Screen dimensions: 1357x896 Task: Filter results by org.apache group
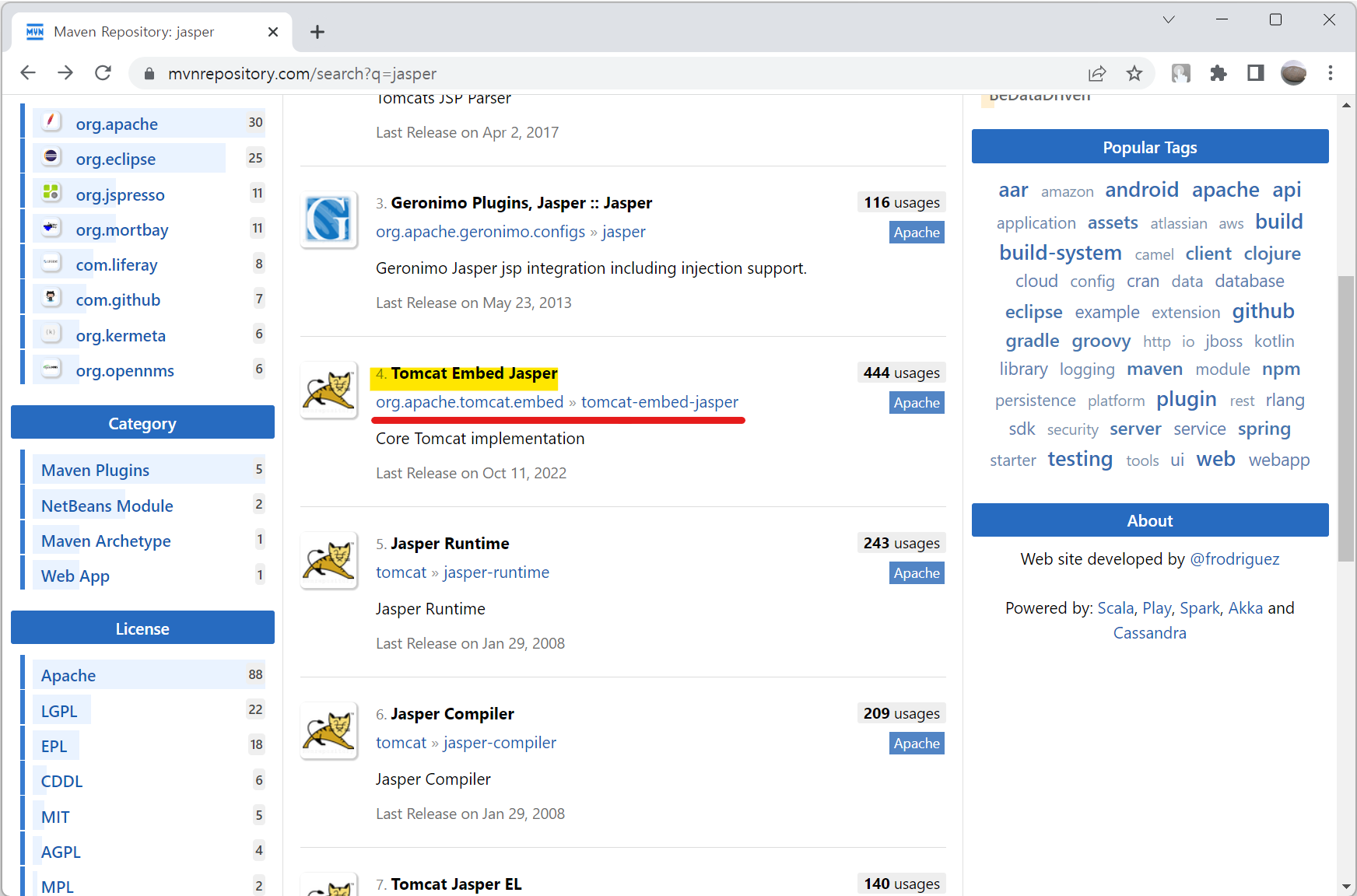pyautogui.click(x=117, y=124)
